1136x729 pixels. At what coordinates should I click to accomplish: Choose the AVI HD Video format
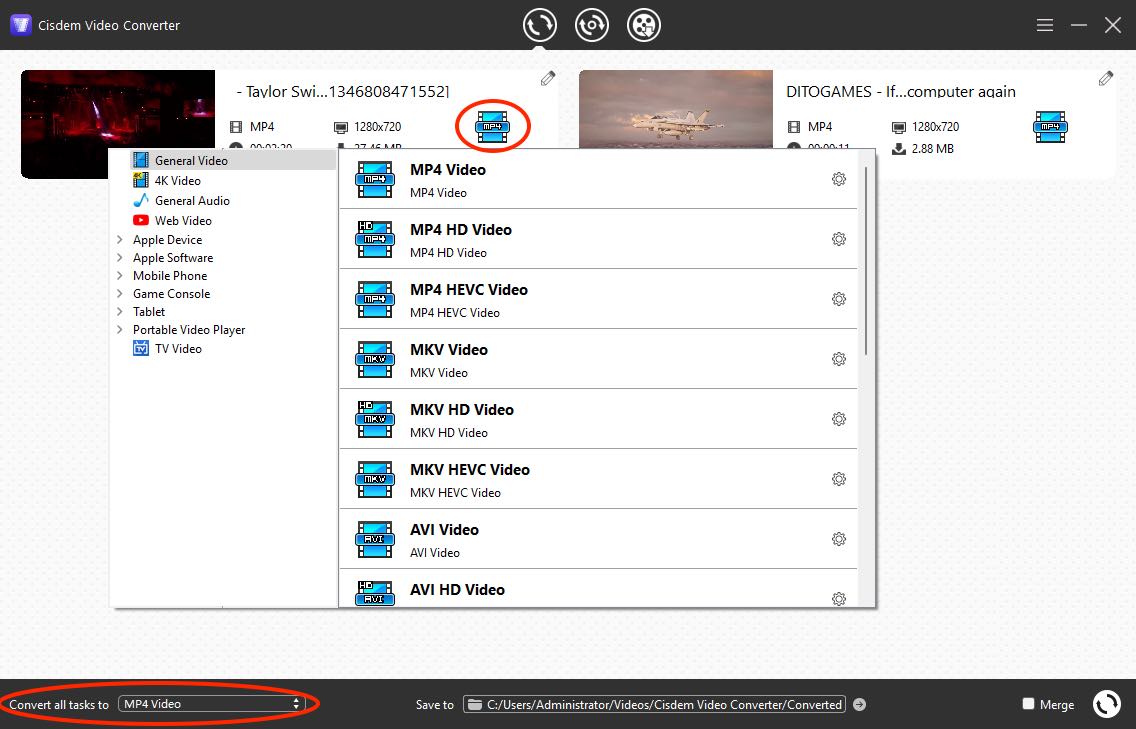(x=598, y=589)
